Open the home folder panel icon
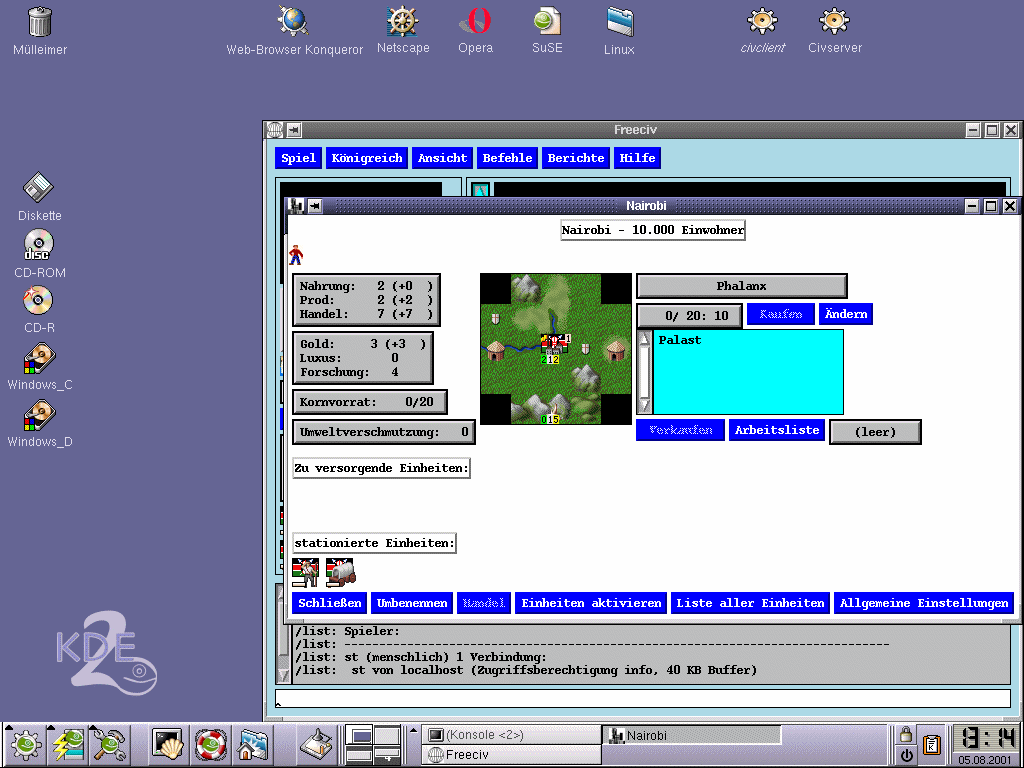 click(253, 744)
